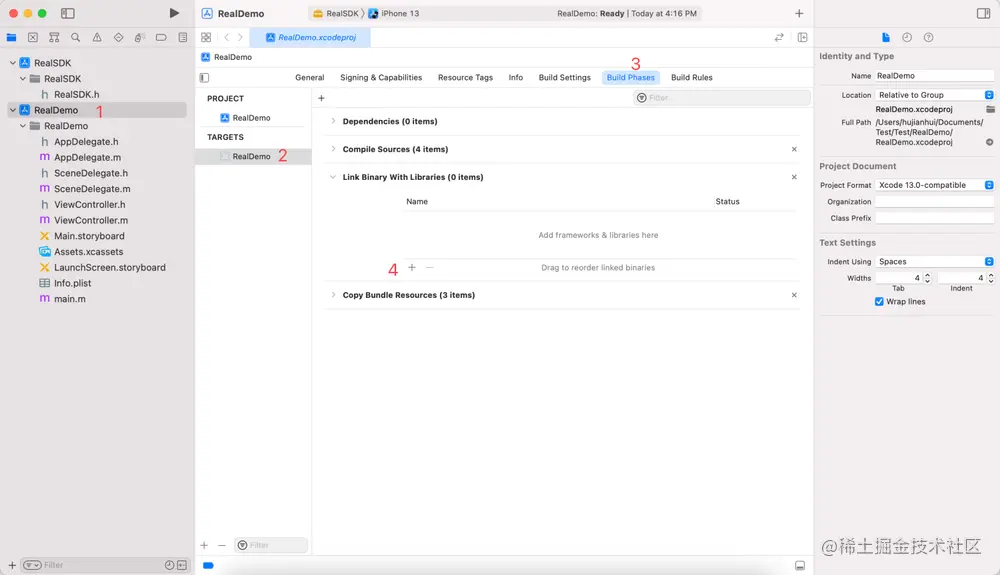The width and height of the screenshot is (1000, 575).
Task: Add an editor on the right
Action: click(x=802, y=38)
